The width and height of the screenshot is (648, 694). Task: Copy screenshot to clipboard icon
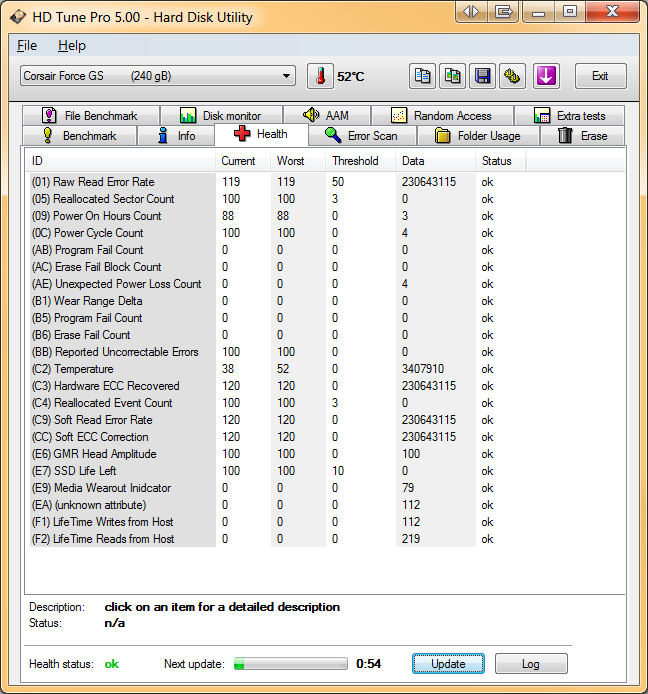tap(453, 76)
